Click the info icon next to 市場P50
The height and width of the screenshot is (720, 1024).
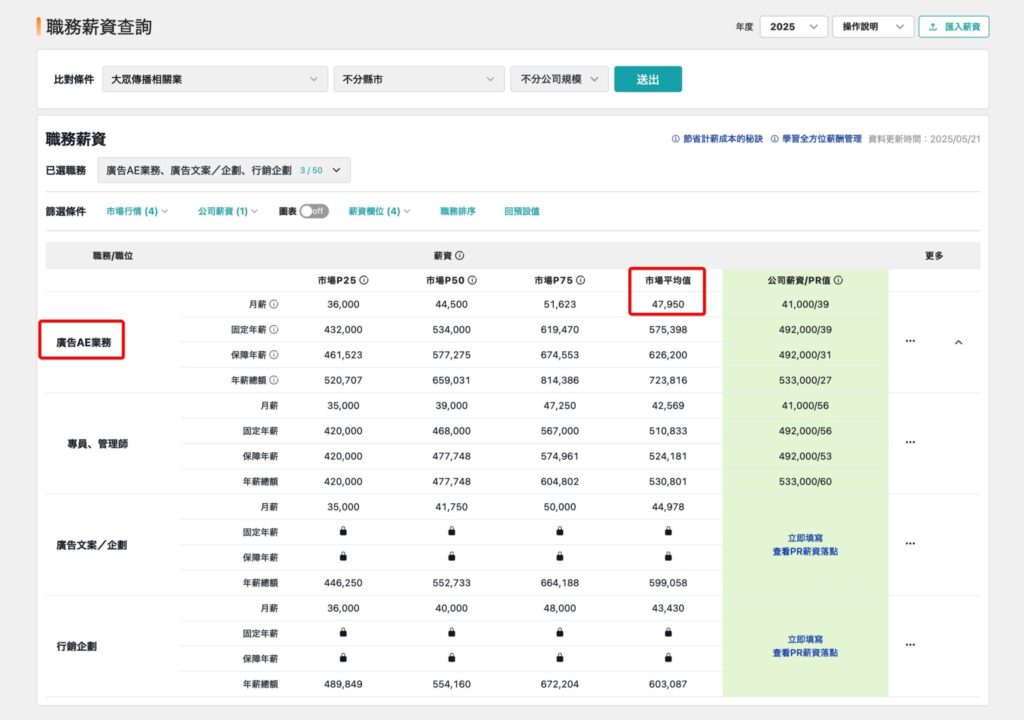472,280
